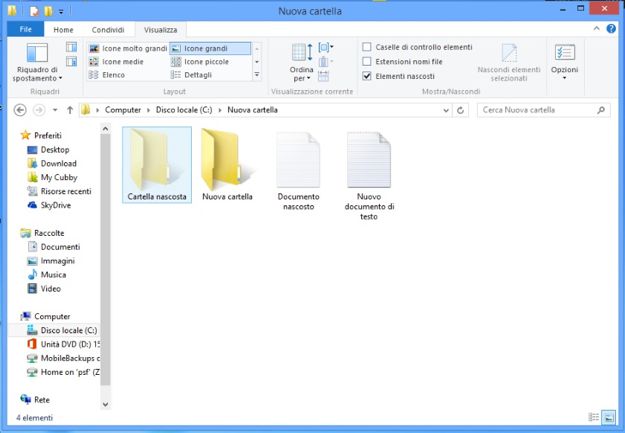Select the Documento nascosto file
The height and width of the screenshot is (433, 625).
pos(299,171)
